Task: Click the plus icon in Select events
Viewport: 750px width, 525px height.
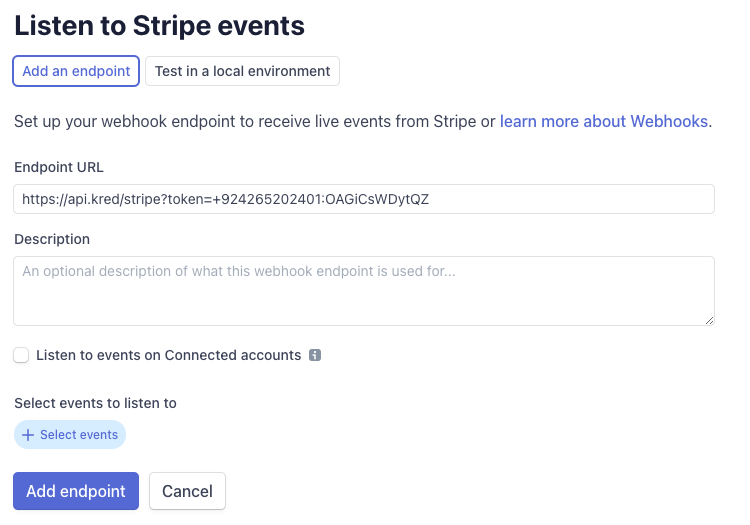Action: (x=28, y=435)
